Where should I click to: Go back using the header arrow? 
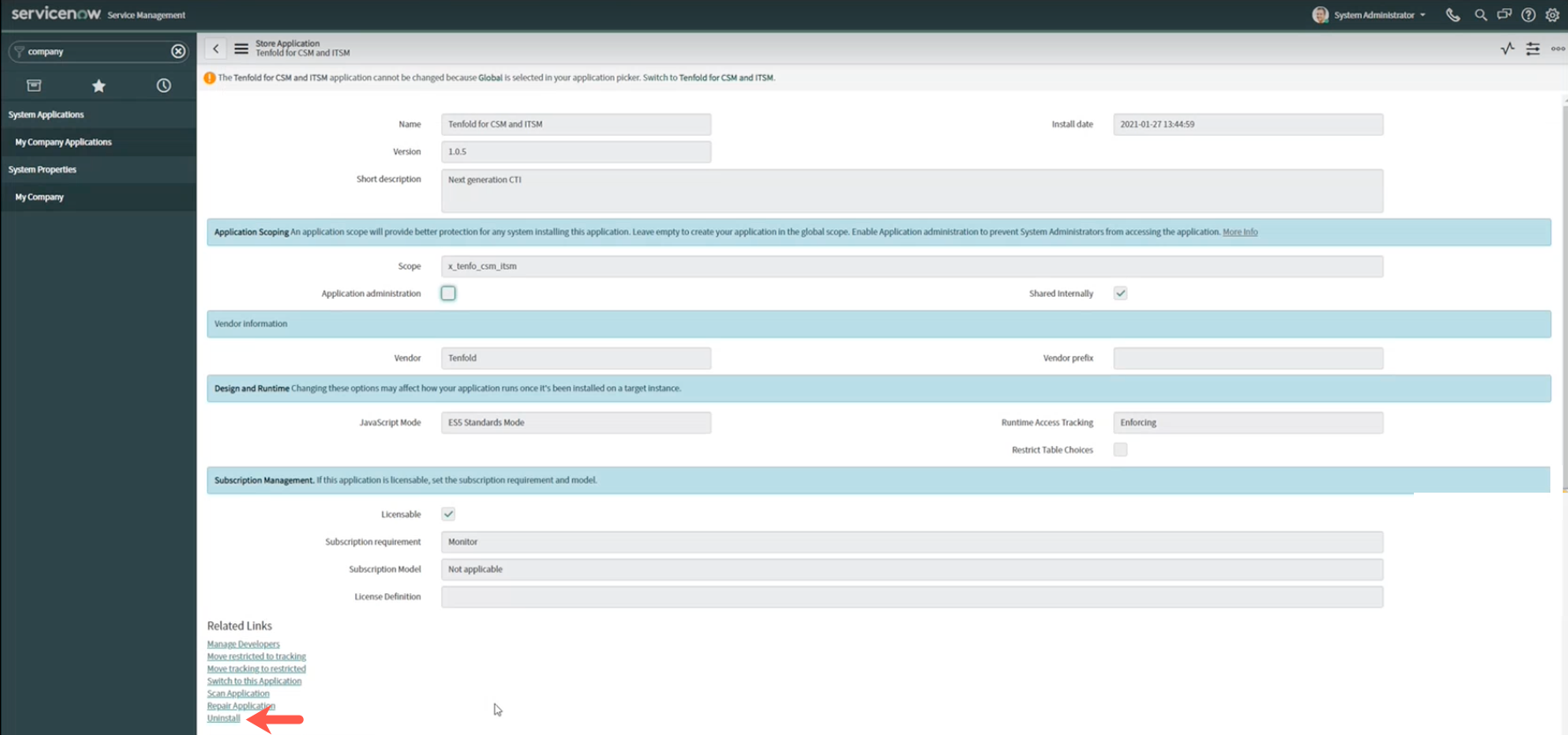[216, 48]
